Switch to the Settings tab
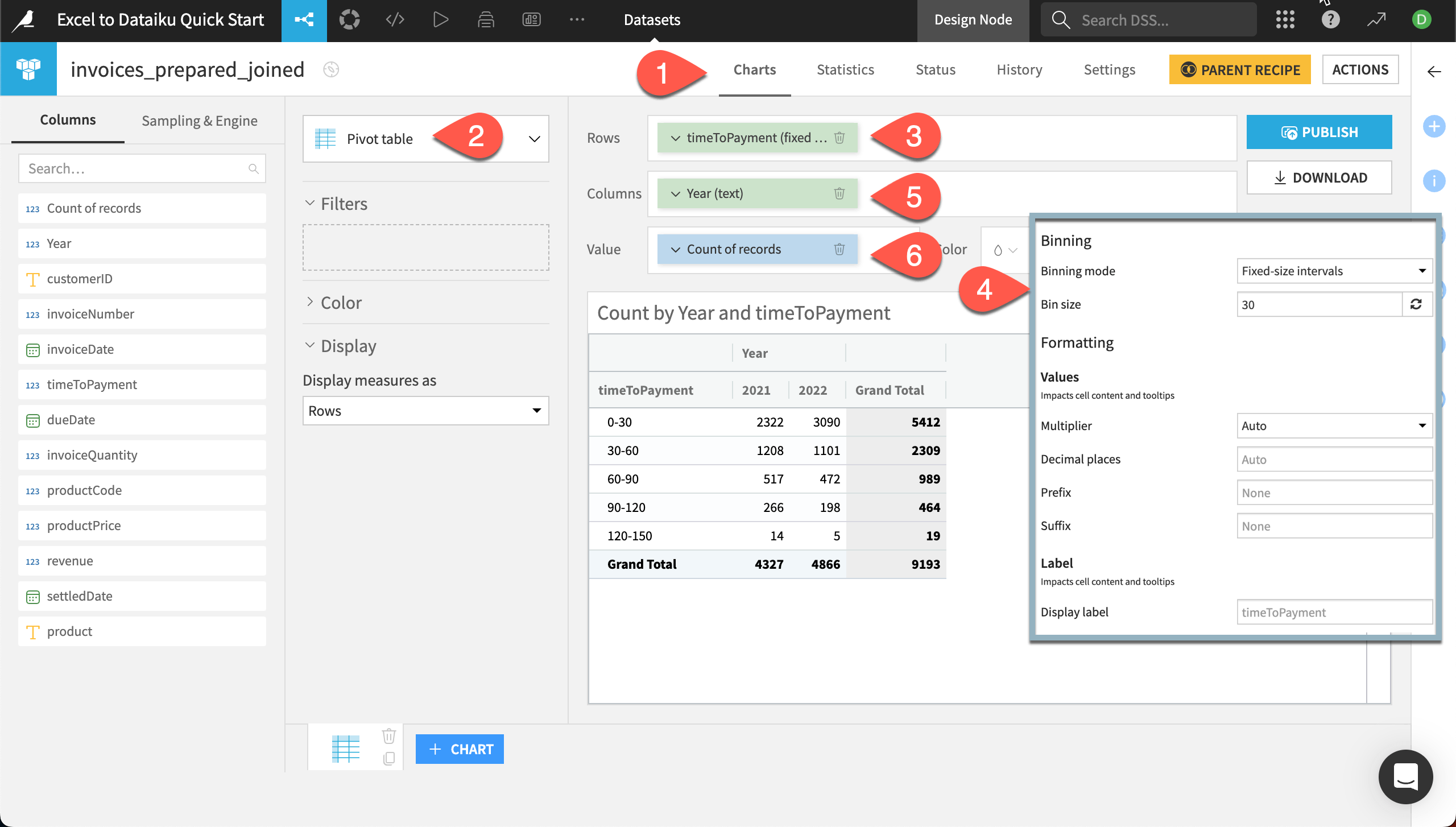Viewport: 1456px width, 827px height. [x=1109, y=69]
